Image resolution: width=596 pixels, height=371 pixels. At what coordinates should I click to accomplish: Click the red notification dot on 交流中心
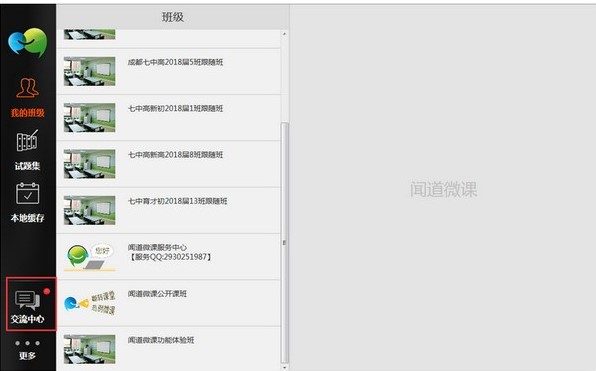pyautogui.click(x=47, y=292)
